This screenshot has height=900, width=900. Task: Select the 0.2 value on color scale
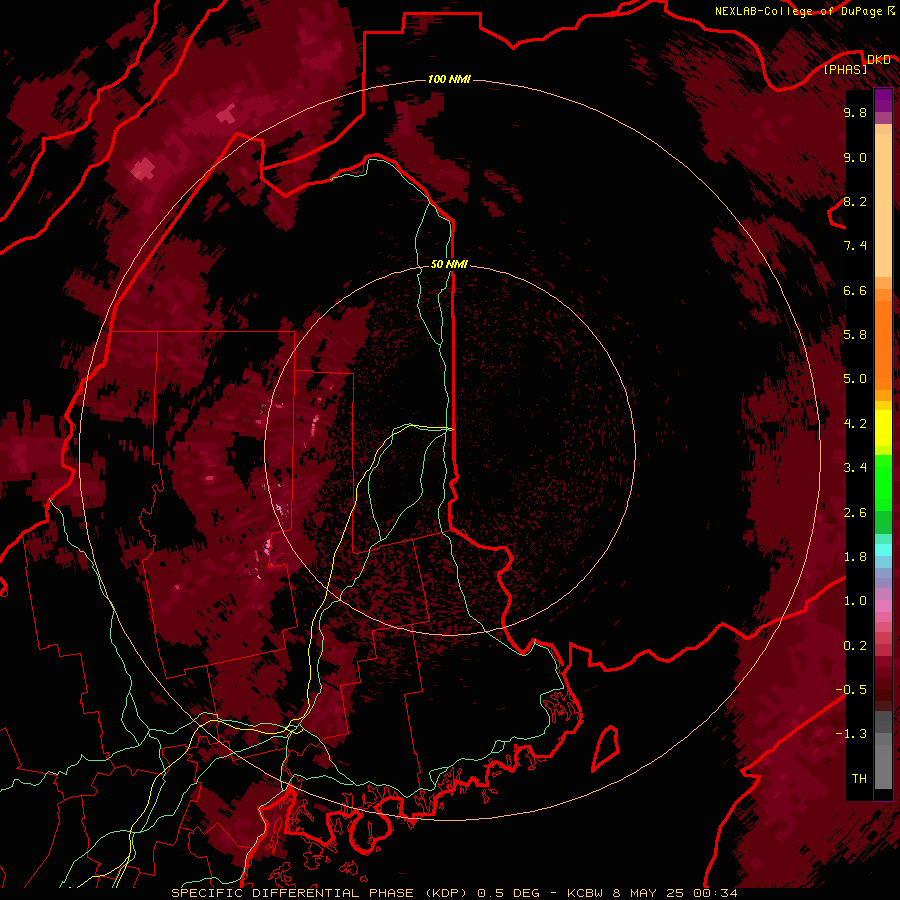click(855, 646)
